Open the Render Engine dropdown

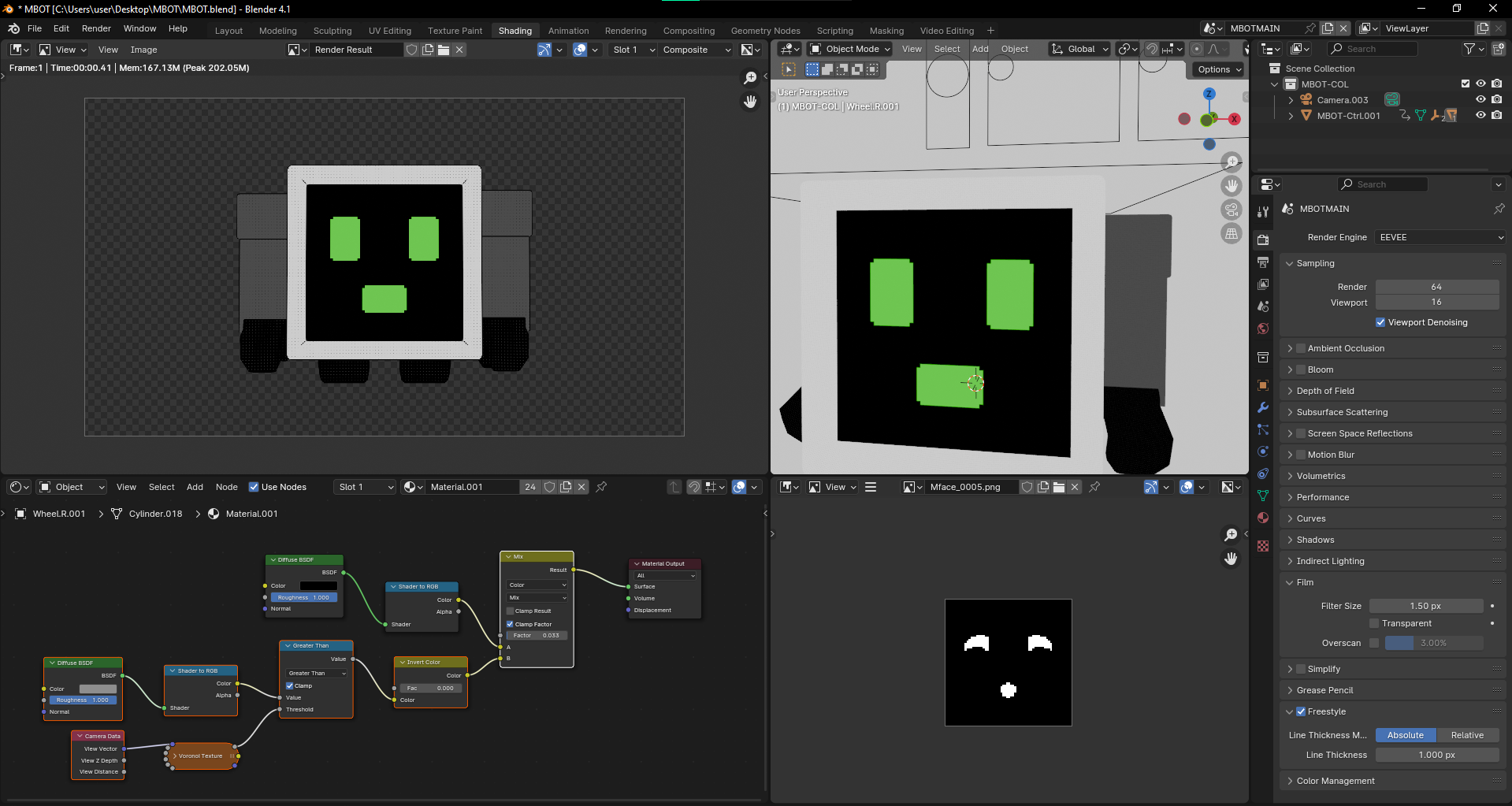pyautogui.click(x=1440, y=237)
